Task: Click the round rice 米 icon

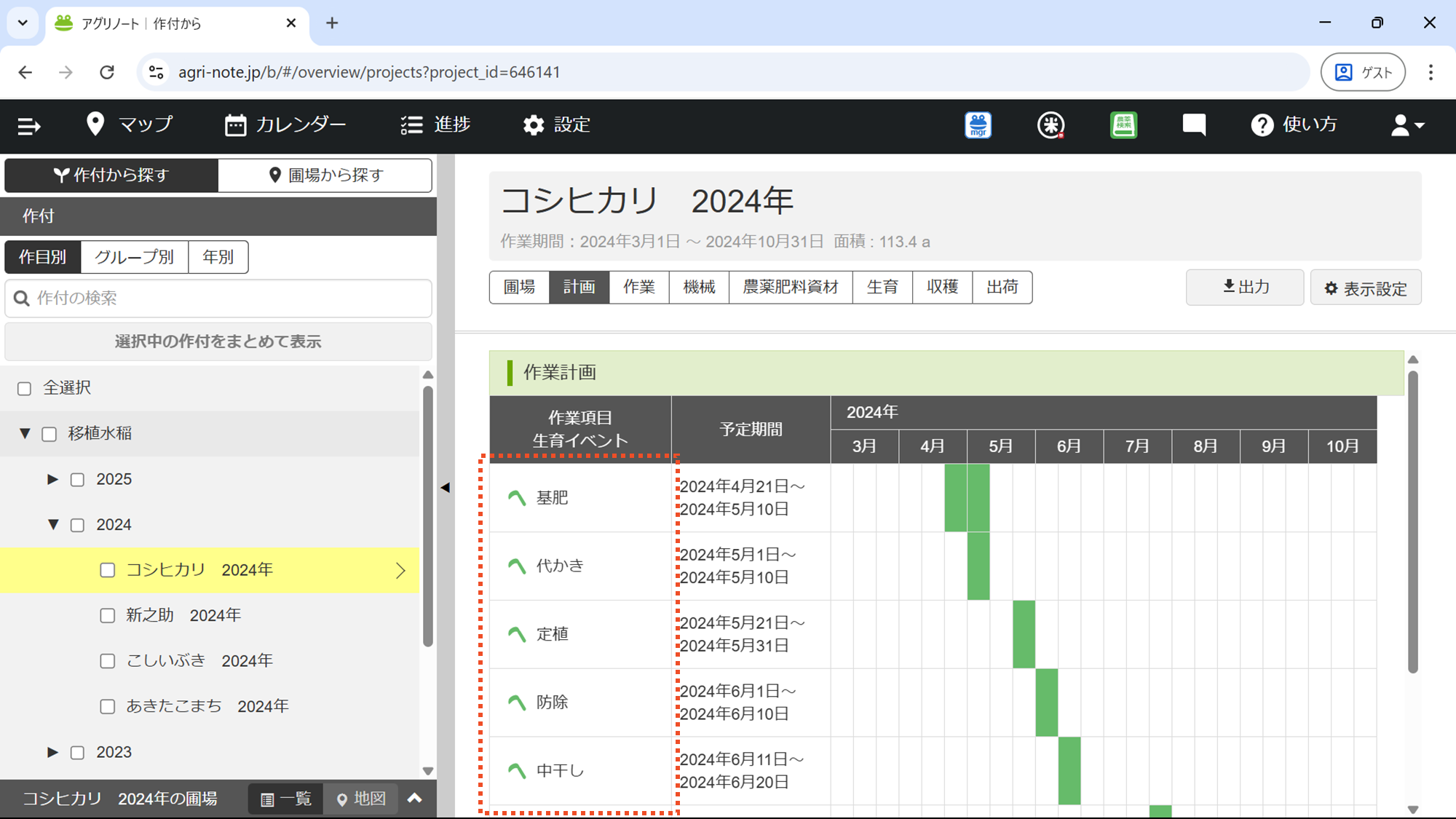Action: coord(1051,125)
